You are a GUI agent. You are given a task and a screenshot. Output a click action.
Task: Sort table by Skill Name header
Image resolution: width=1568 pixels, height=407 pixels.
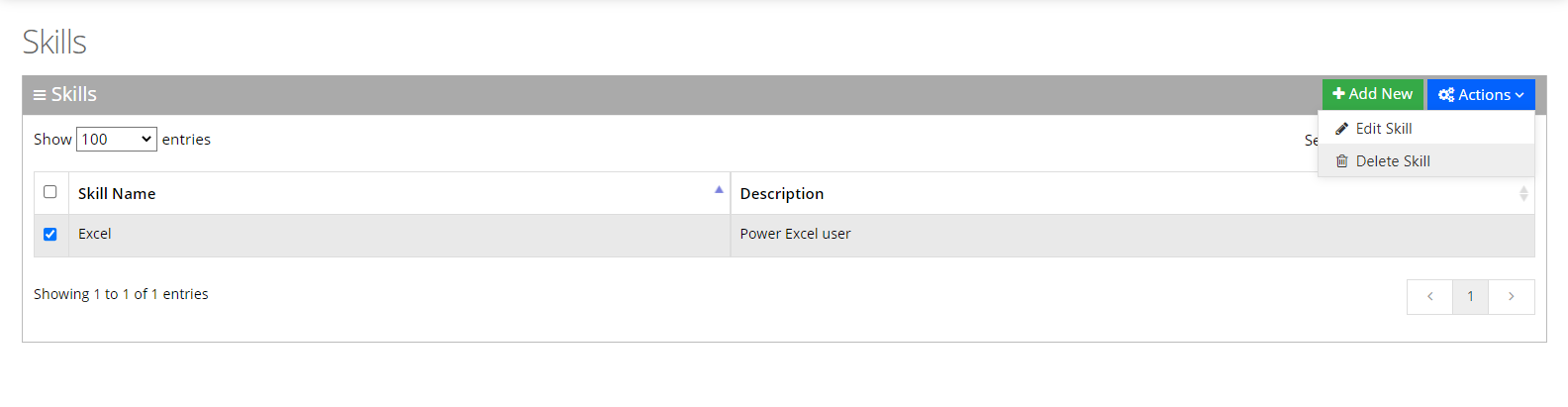tap(117, 194)
